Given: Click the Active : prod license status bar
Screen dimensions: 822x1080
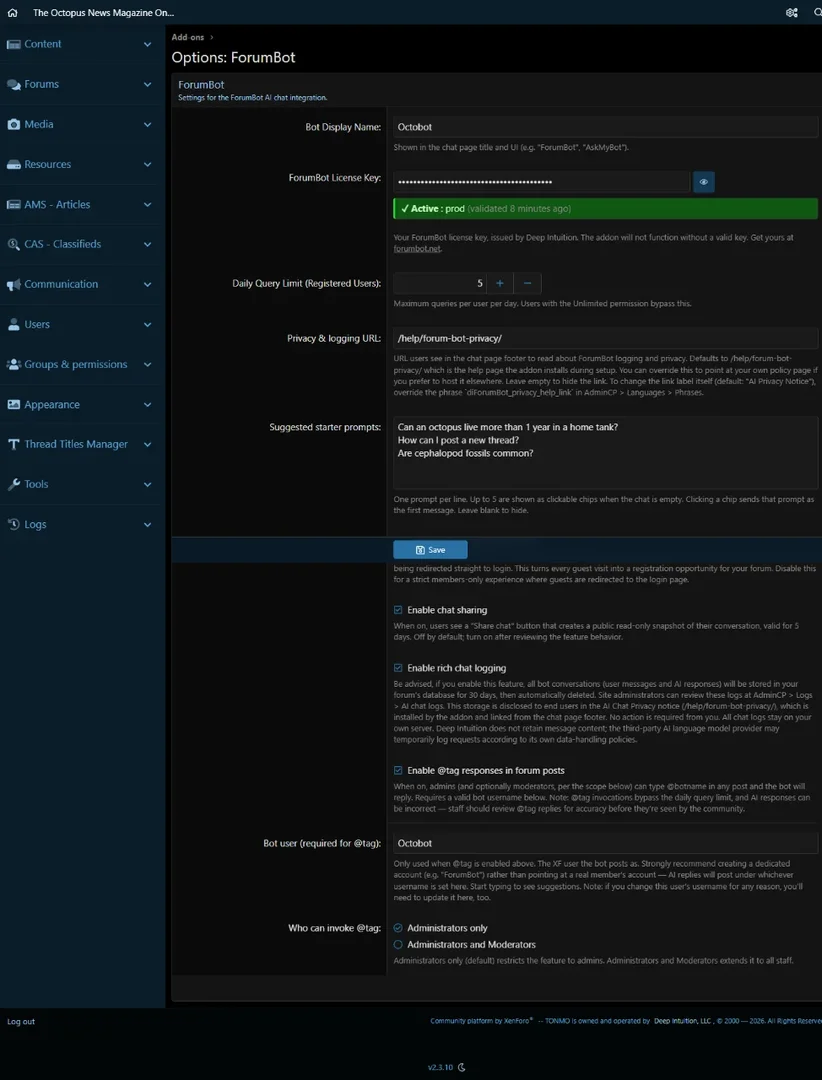Looking at the screenshot, I should pyautogui.click(x=606, y=209).
